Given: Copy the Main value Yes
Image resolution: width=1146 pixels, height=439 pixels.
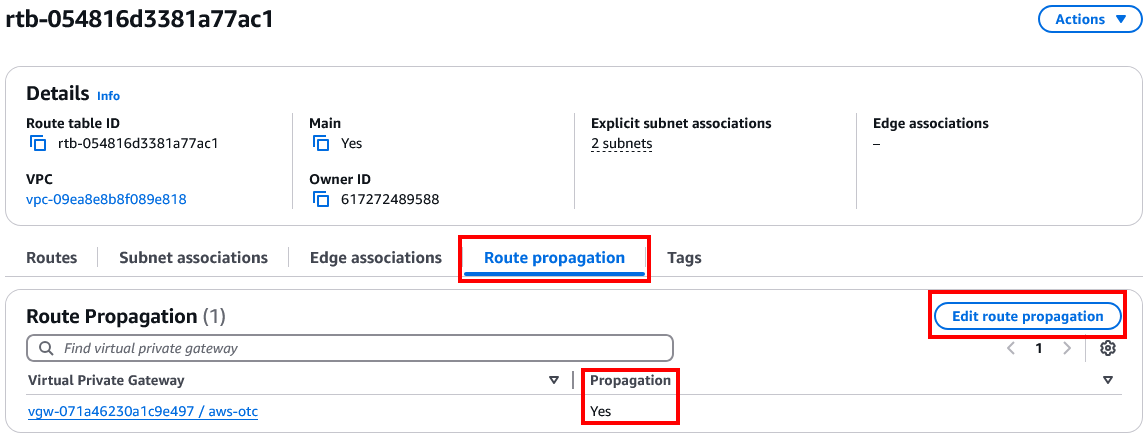Looking at the screenshot, I should tap(321, 144).
